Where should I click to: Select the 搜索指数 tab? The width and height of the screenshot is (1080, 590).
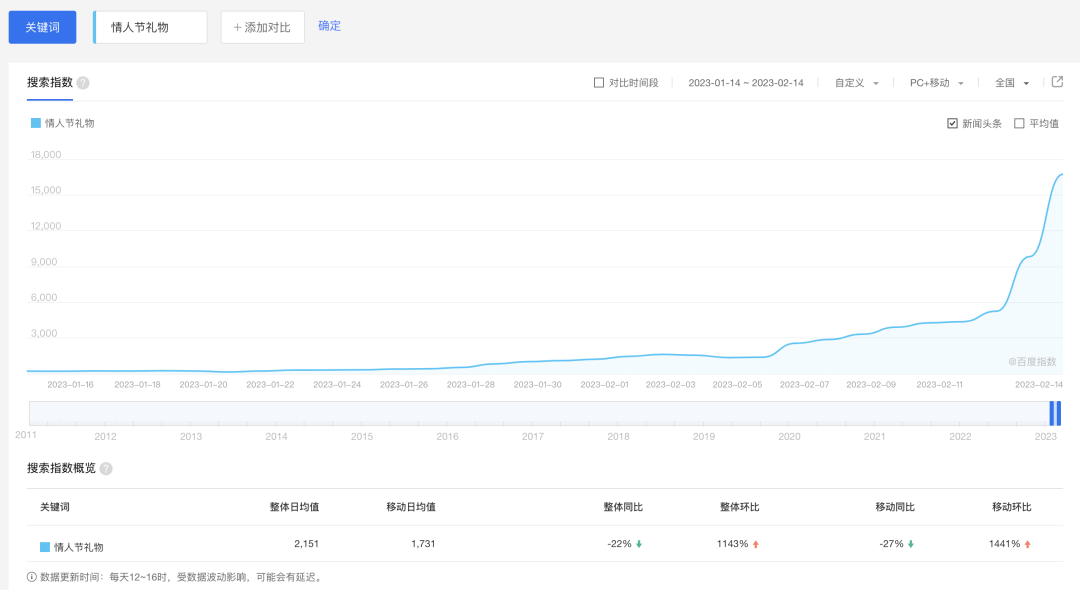coord(50,82)
